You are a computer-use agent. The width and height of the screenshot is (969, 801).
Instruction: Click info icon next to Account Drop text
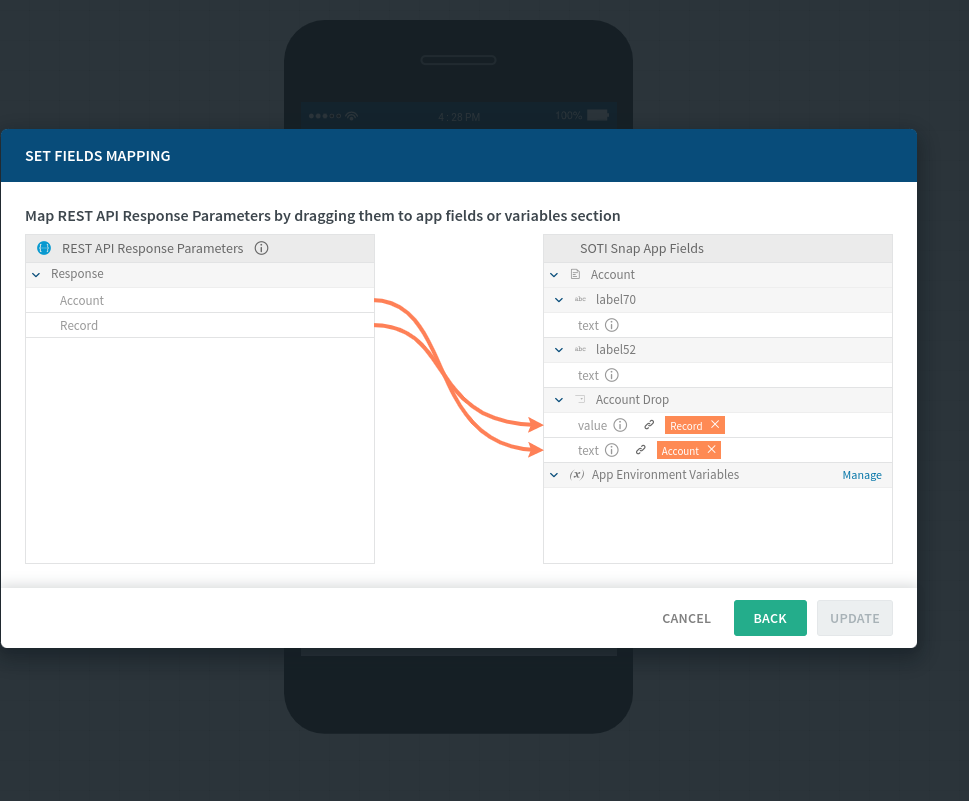click(612, 450)
